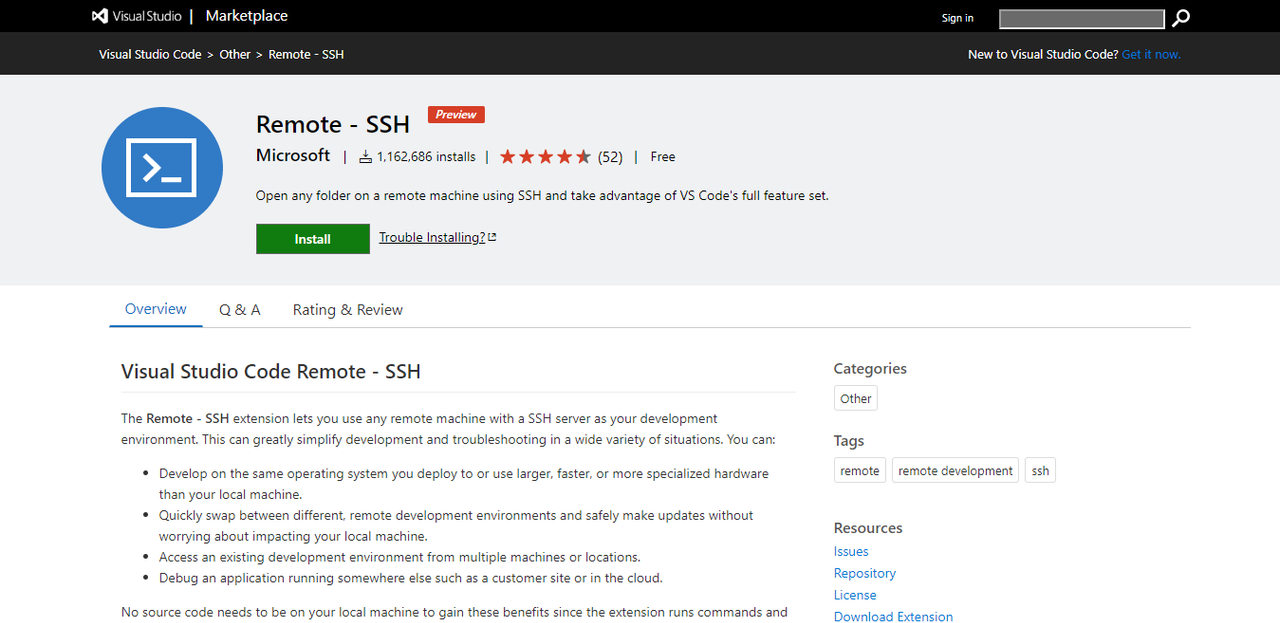Click the extension description sentence under Microsoft
The width and height of the screenshot is (1280, 623).
click(x=542, y=195)
